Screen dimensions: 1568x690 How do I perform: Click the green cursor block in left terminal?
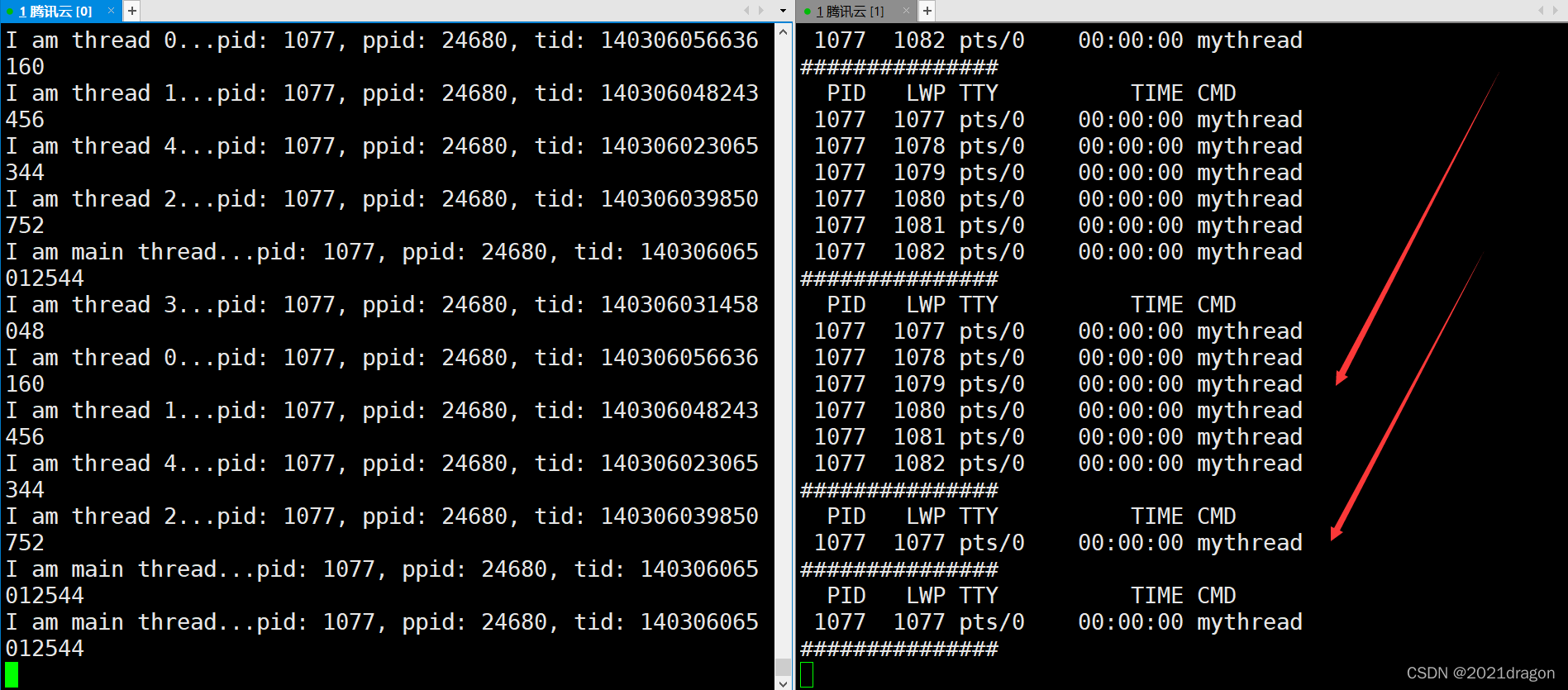tap(12, 674)
